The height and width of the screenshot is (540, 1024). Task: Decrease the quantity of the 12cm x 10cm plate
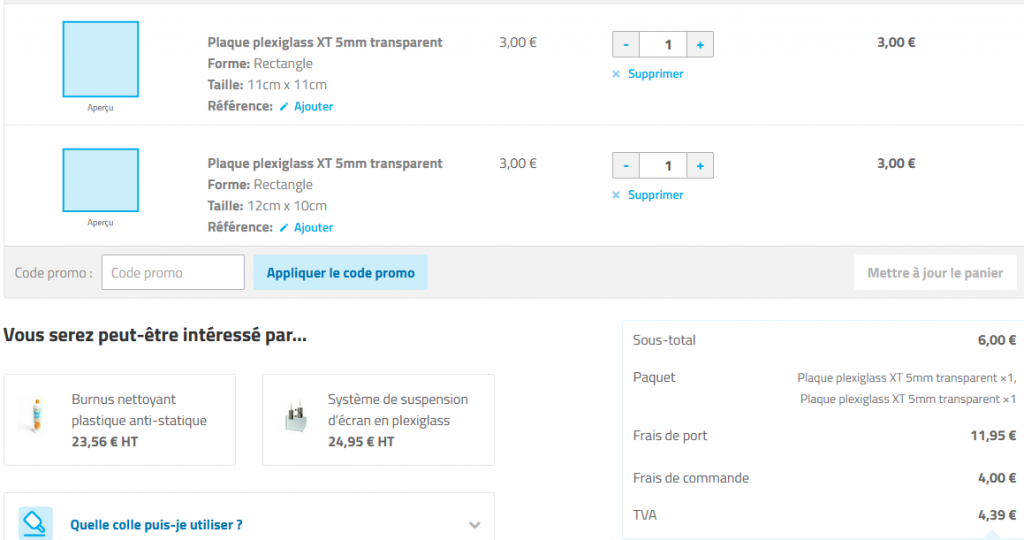[626, 166]
